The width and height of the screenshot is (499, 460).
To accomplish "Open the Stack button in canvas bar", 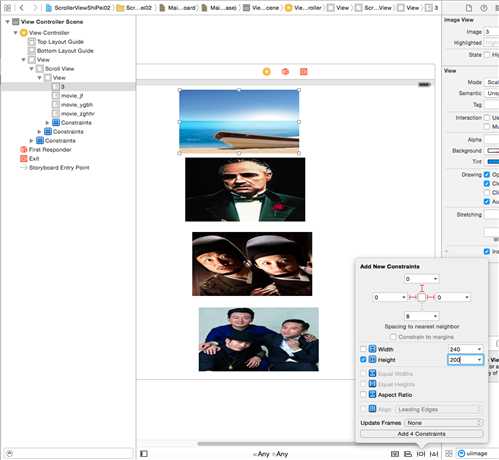I will (x=395, y=454).
